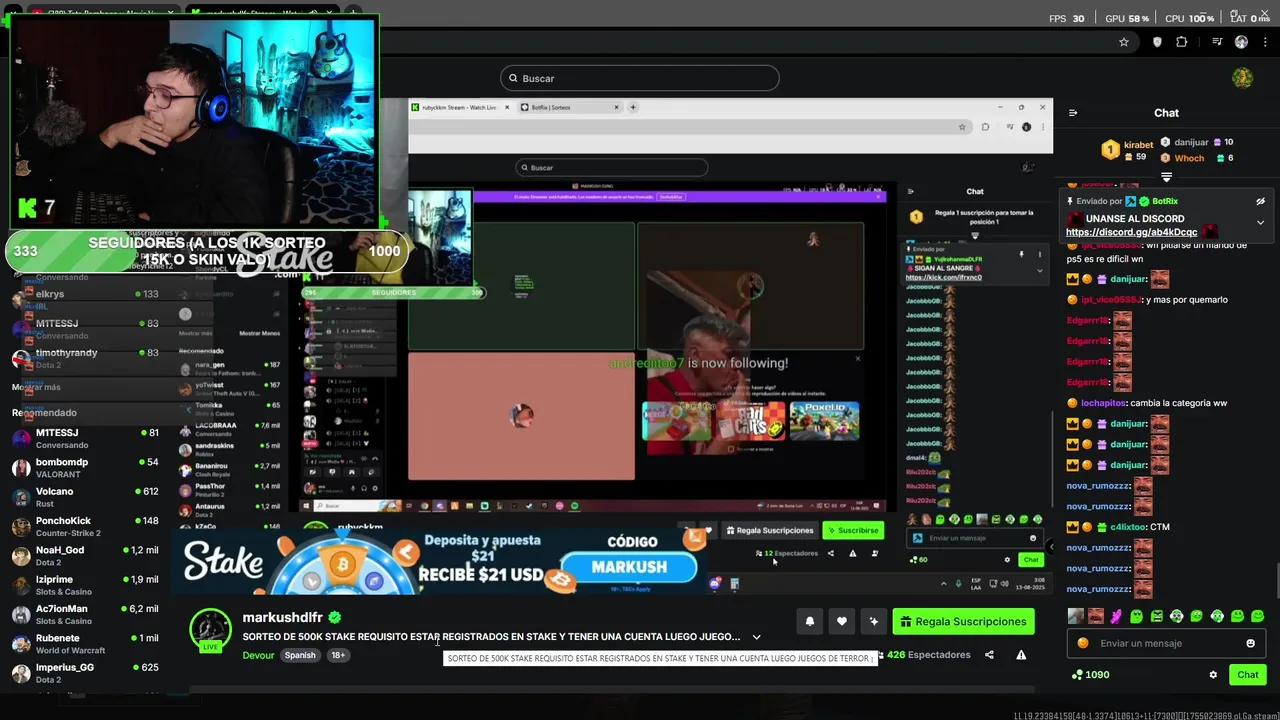The width and height of the screenshot is (1280, 720).
Task: Expand followed channels with Mostrar más
Action: tap(36, 387)
